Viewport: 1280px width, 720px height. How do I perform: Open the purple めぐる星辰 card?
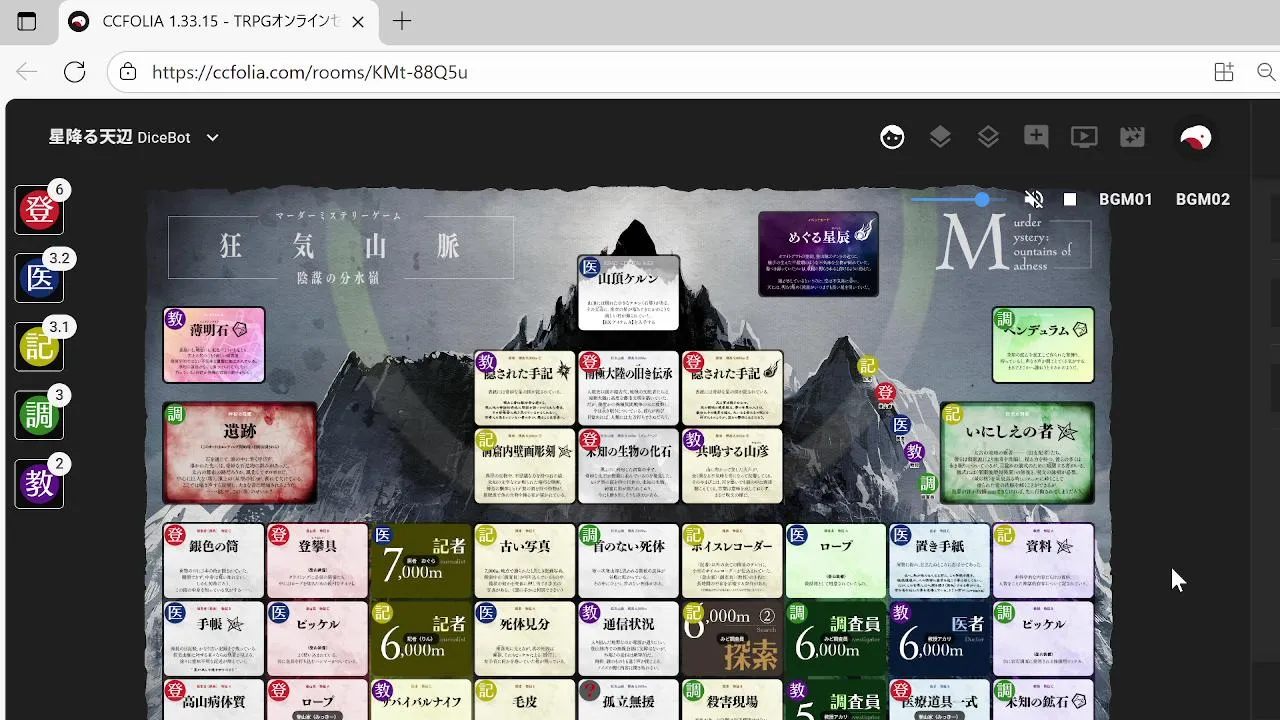(x=819, y=253)
